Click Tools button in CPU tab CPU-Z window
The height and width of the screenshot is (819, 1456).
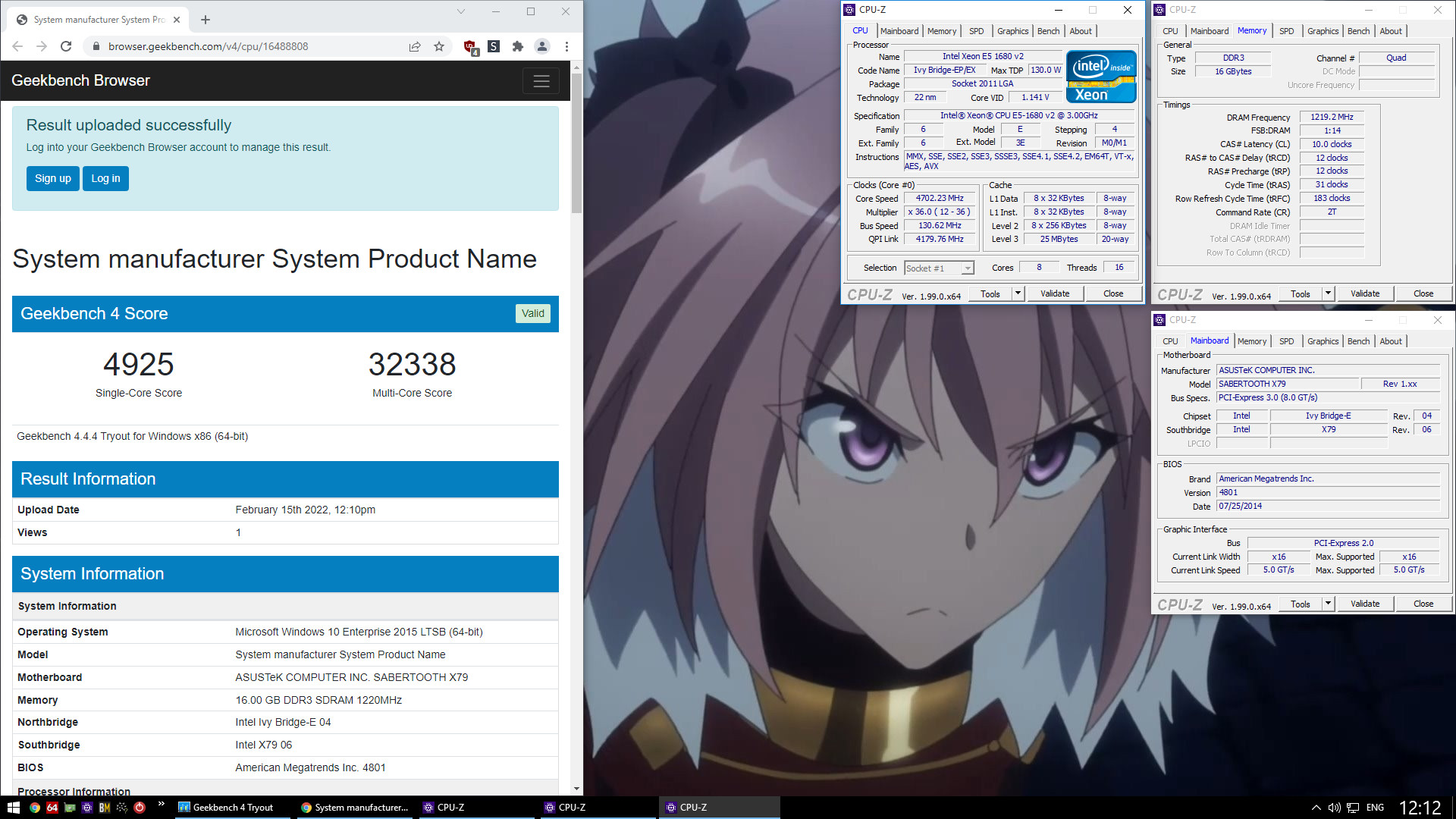point(990,293)
